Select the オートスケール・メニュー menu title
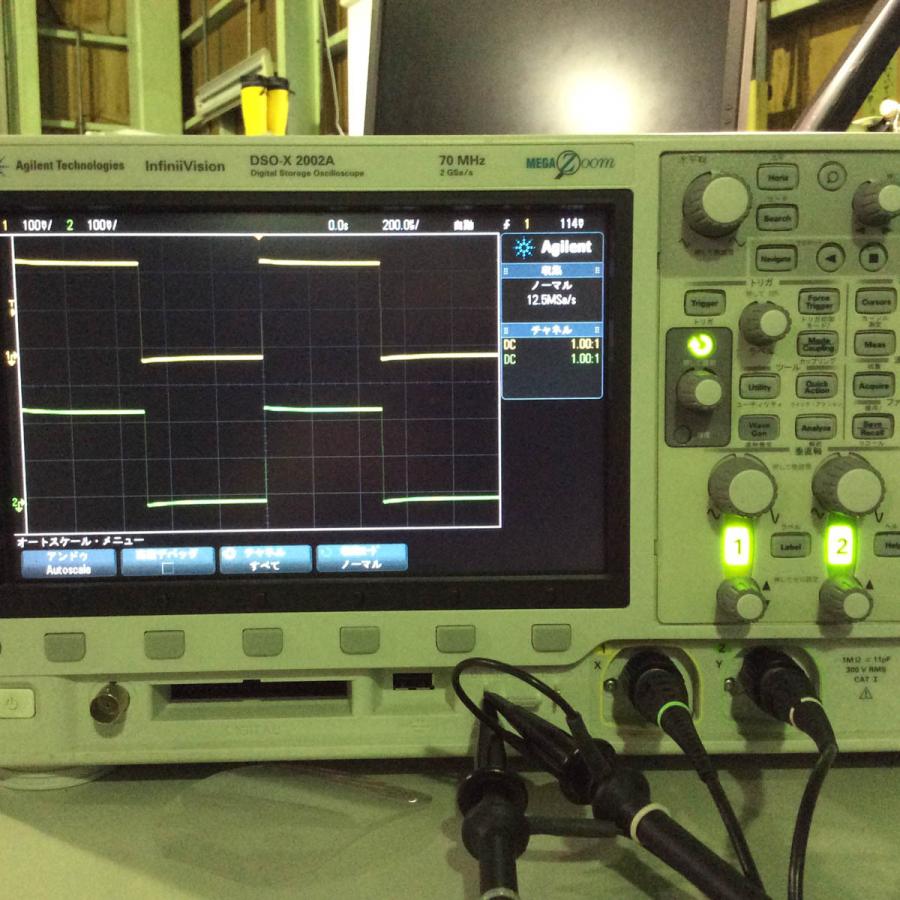The image size is (900, 900). coord(80,541)
